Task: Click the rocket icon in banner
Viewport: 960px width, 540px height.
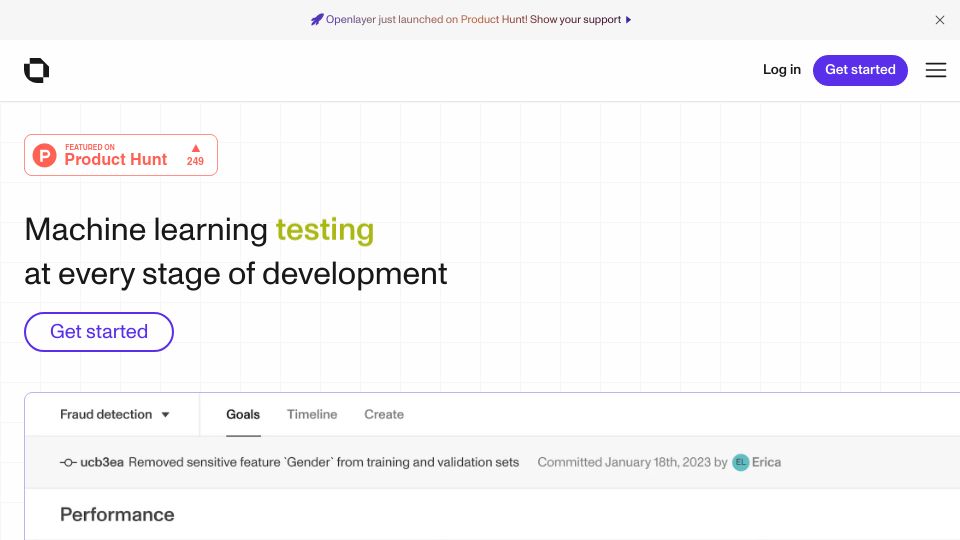Action: pyautogui.click(x=317, y=20)
